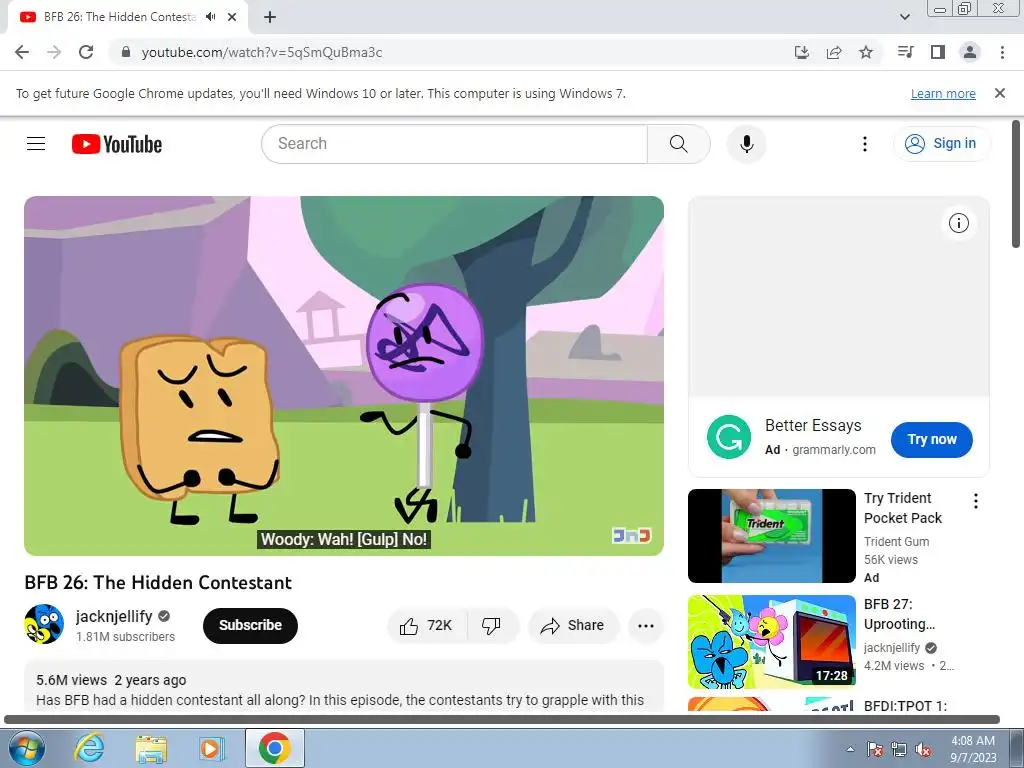Image resolution: width=1024 pixels, height=768 pixels.
Task: Bookmark this page with the star icon
Action: click(x=866, y=52)
